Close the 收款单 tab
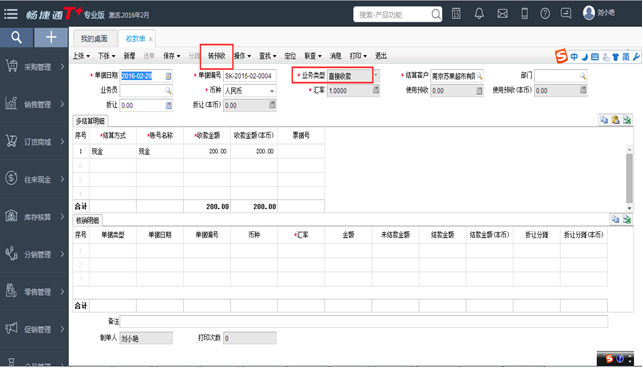 tap(150, 39)
